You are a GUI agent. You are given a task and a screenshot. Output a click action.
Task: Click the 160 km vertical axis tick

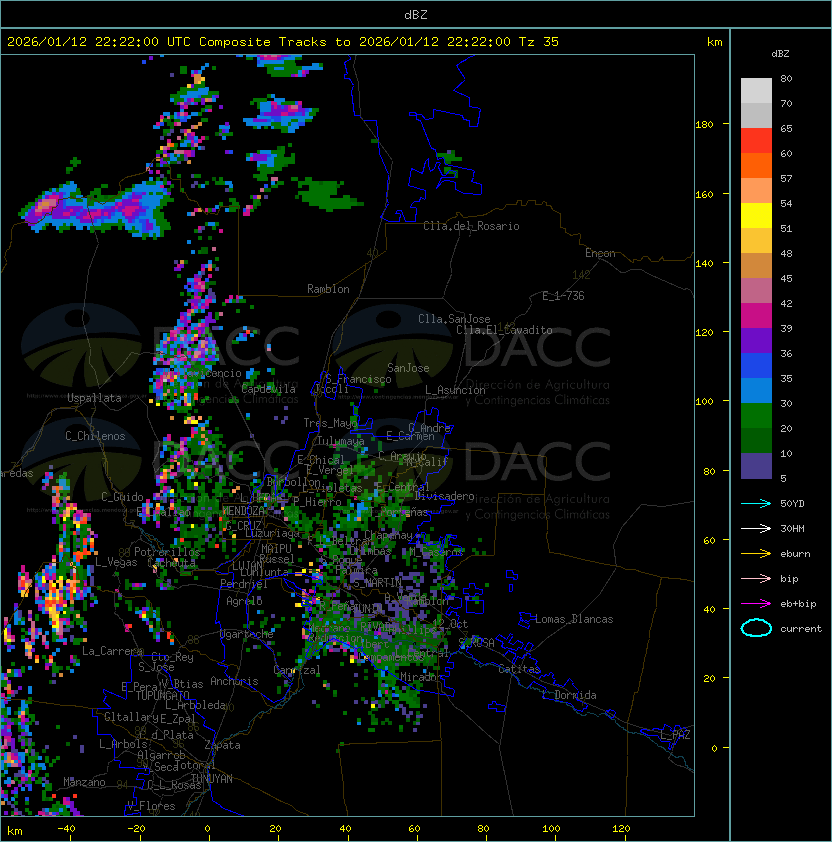(x=704, y=194)
